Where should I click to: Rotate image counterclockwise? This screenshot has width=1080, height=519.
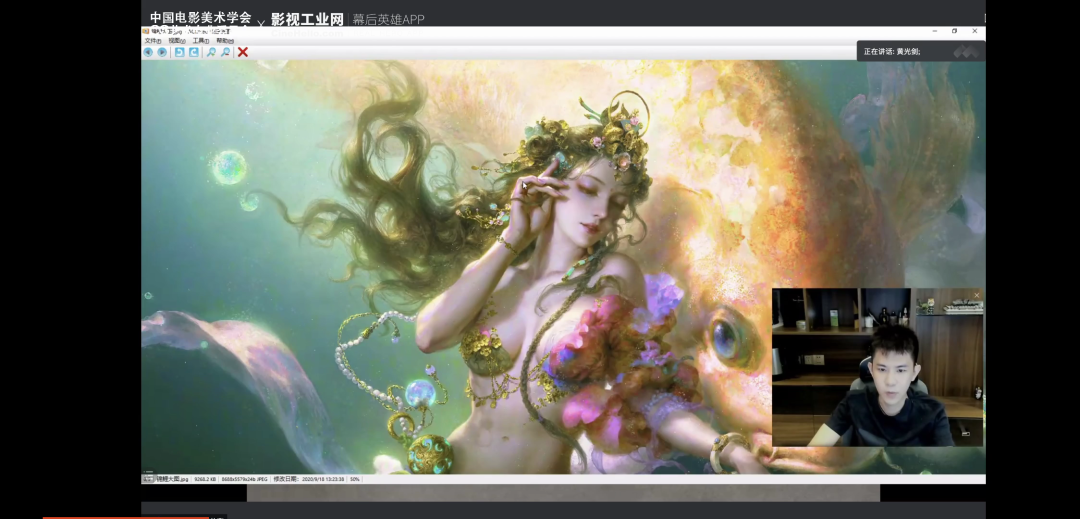(x=179, y=52)
